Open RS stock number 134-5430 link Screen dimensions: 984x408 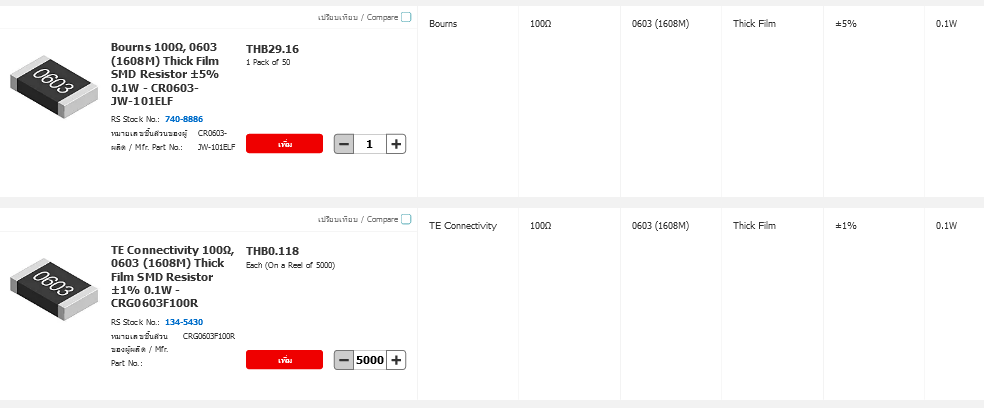184,322
